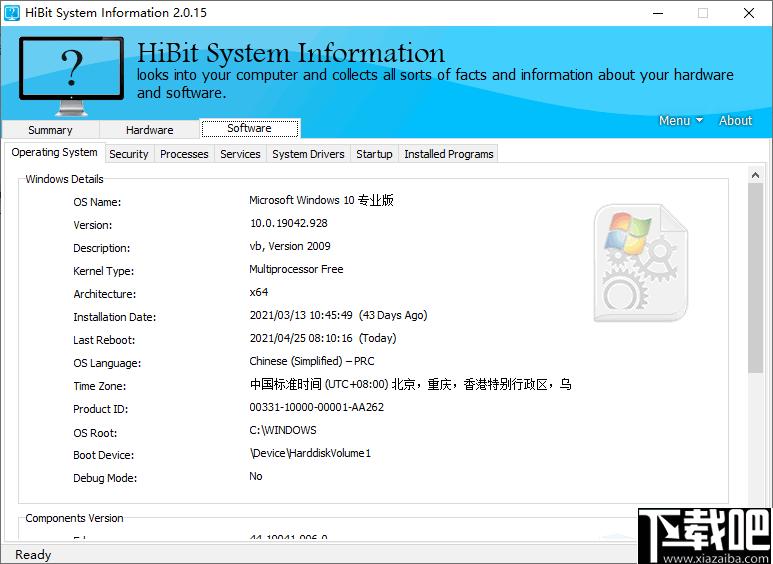Open the Startup subtab

(x=374, y=154)
